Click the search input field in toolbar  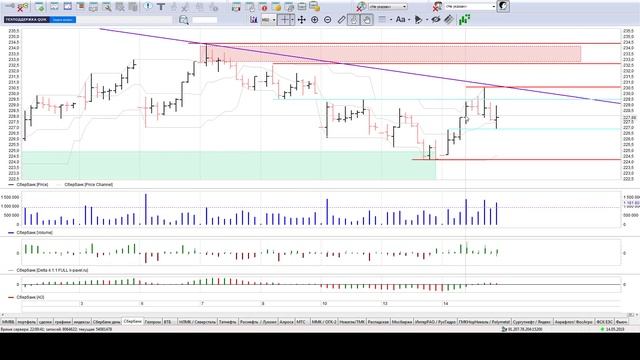(x=204, y=20)
